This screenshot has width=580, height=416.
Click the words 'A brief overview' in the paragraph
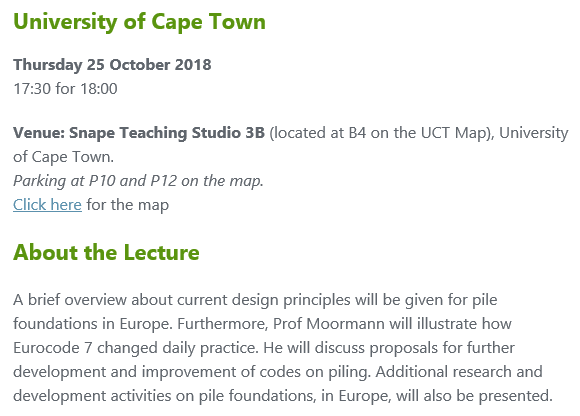(70, 300)
